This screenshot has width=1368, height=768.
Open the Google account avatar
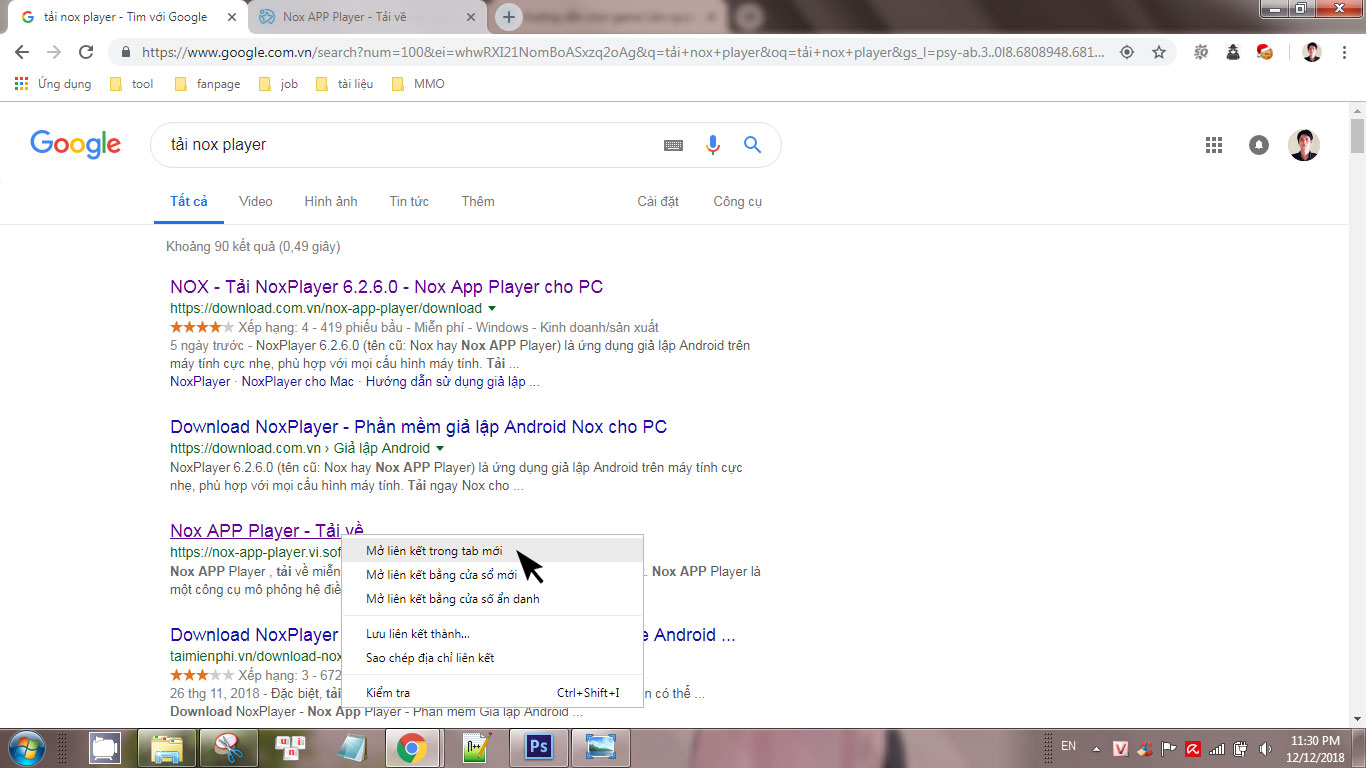tap(1304, 145)
